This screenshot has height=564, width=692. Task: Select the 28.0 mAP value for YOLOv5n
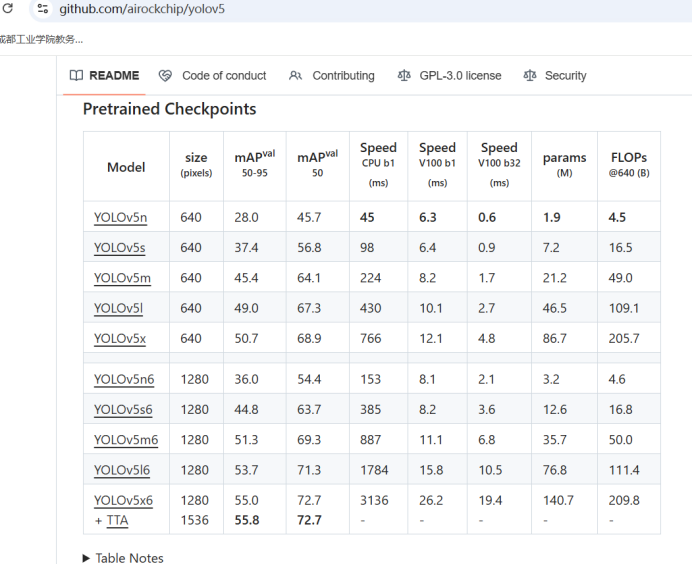click(x=246, y=218)
